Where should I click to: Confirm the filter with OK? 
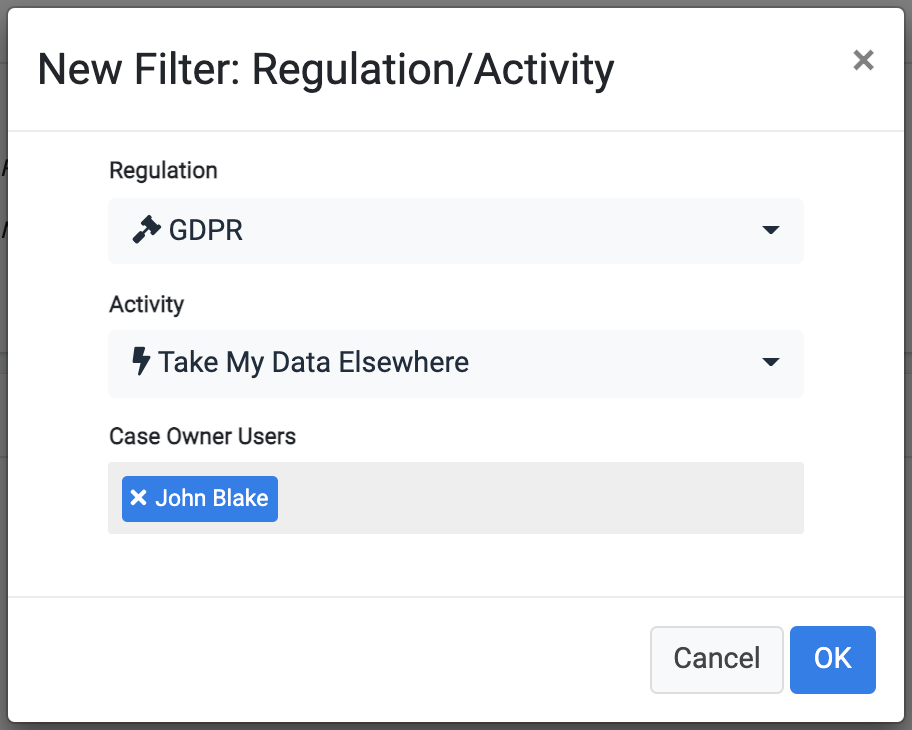point(832,660)
